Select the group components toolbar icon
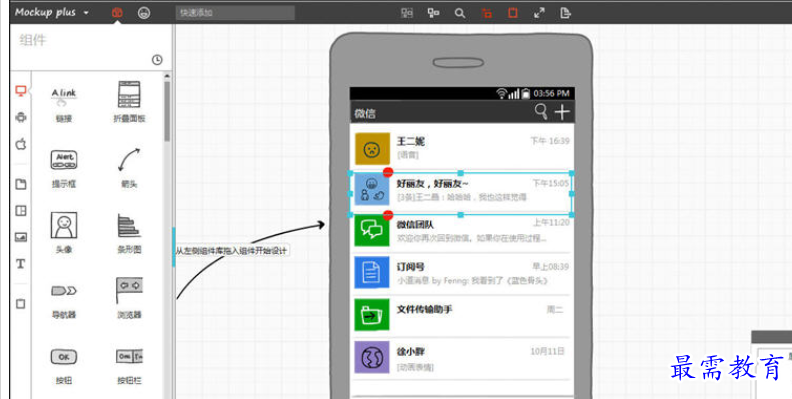 click(x=407, y=13)
